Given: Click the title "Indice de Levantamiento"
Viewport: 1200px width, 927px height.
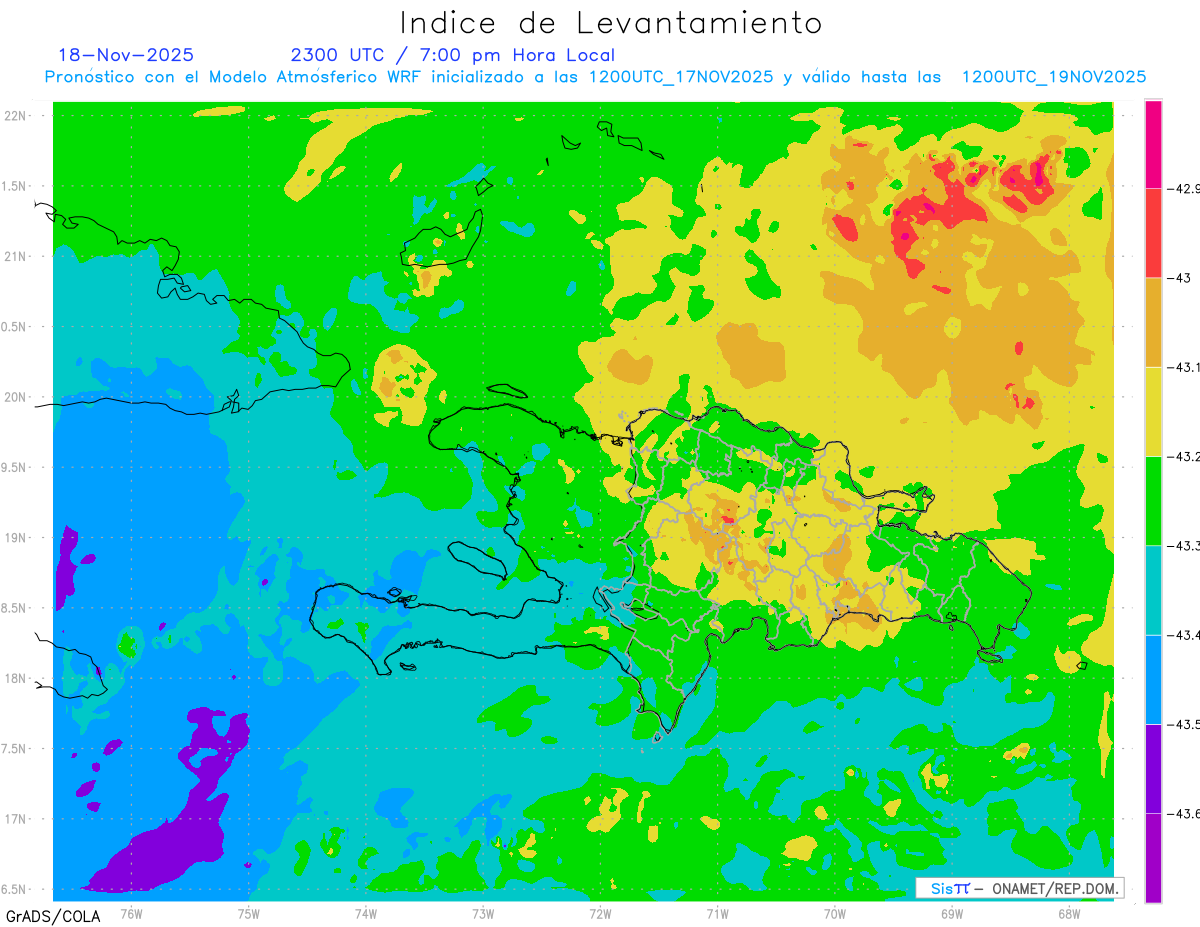Looking at the screenshot, I should 610,22.
